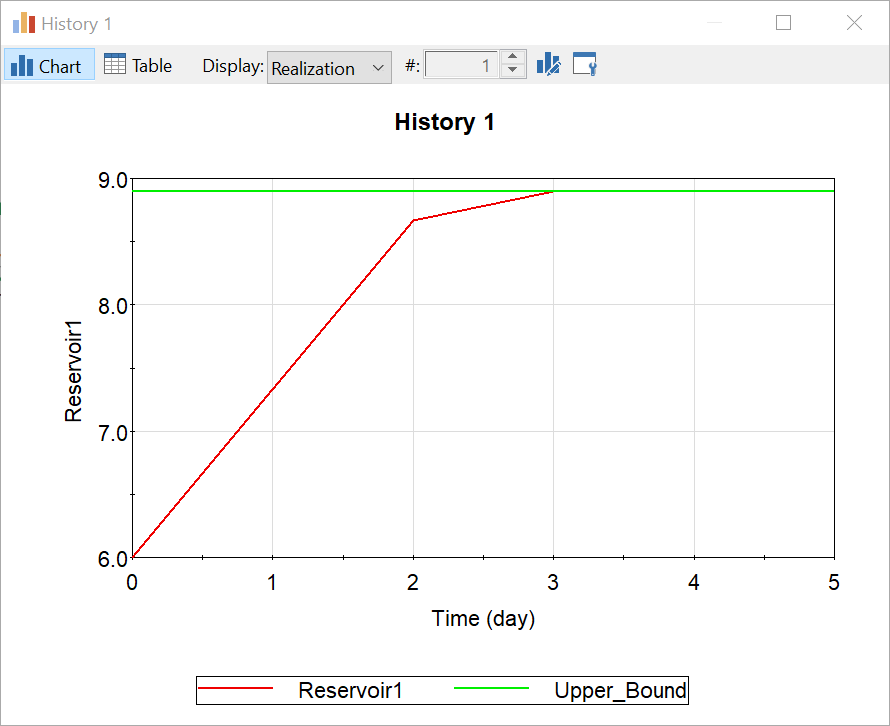Increment realization number with up arrow
Viewport: 890px width, 726px height.
[513, 57]
